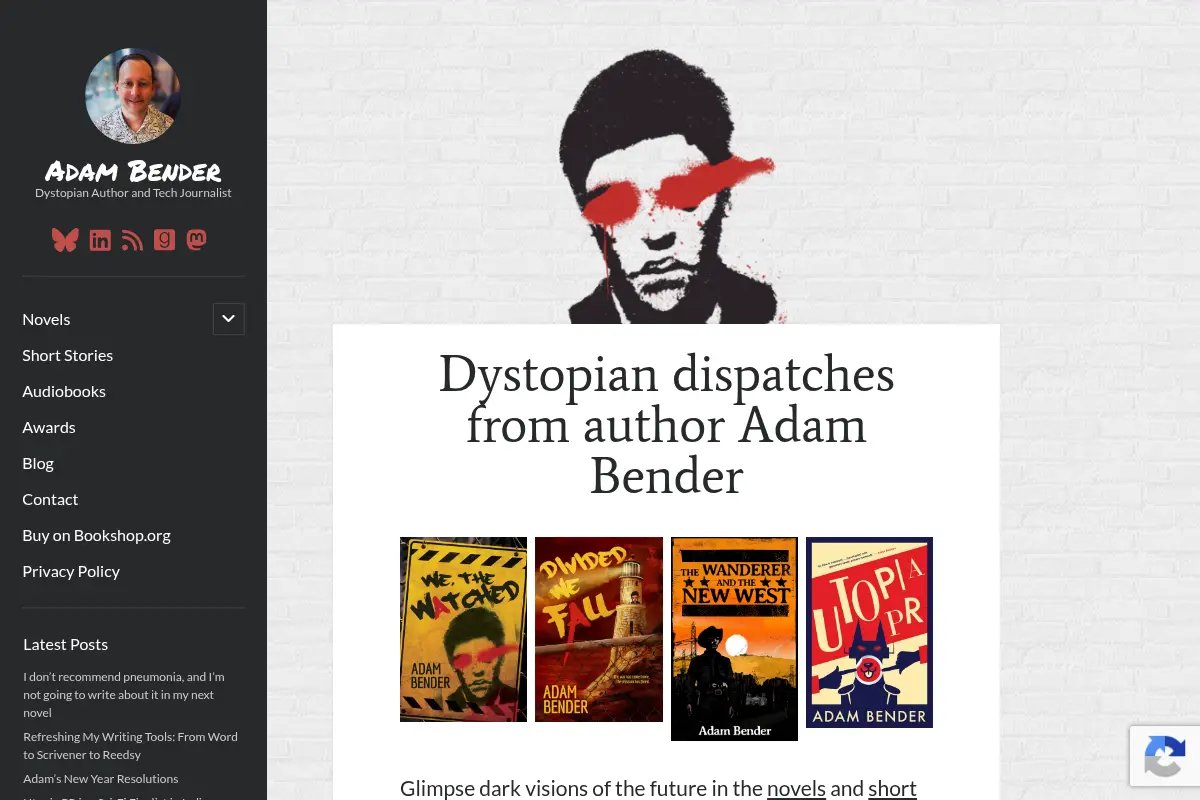Open the RSS feed icon
Viewport: 1200px width, 800px height.
coord(132,240)
